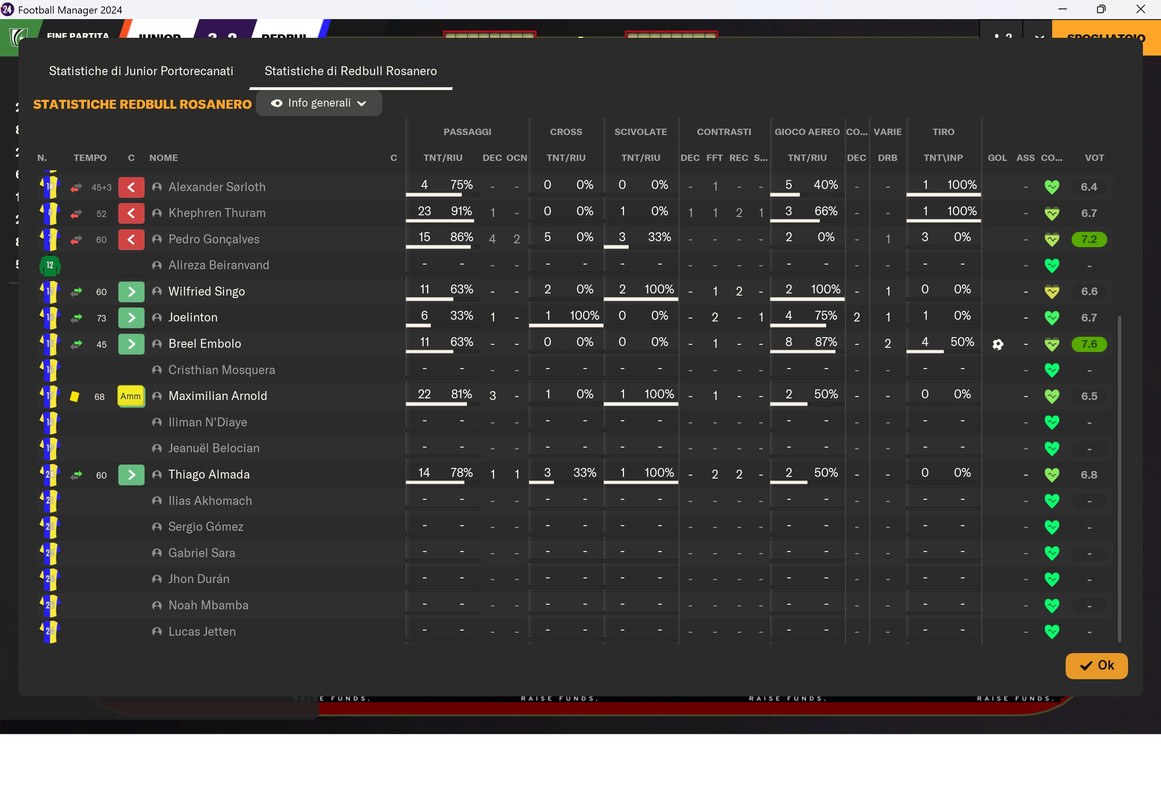The width and height of the screenshot is (1161, 800).
Task: Click Iliman N'Diaye's name
Action: 207,422
